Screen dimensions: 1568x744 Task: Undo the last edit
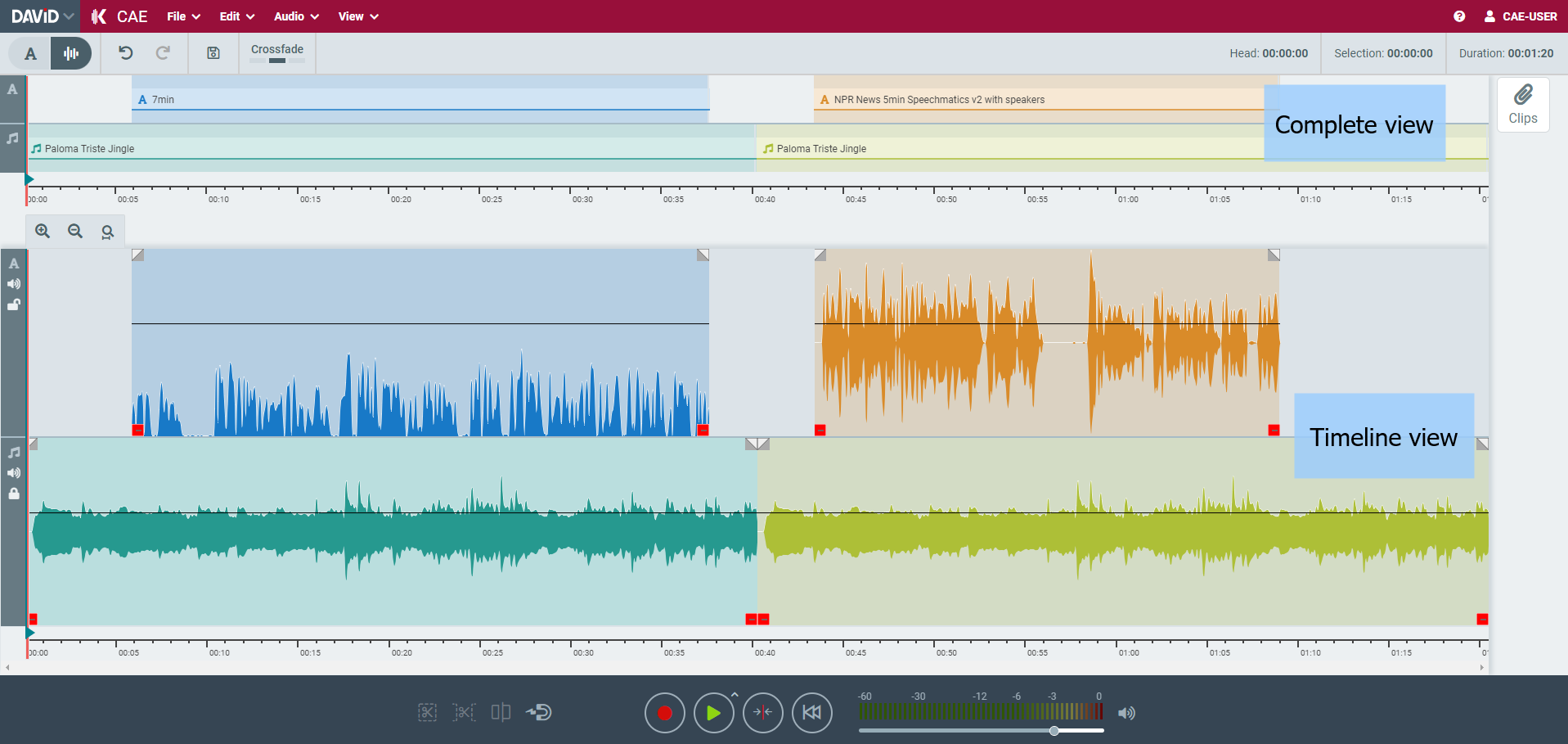pyautogui.click(x=124, y=52)
